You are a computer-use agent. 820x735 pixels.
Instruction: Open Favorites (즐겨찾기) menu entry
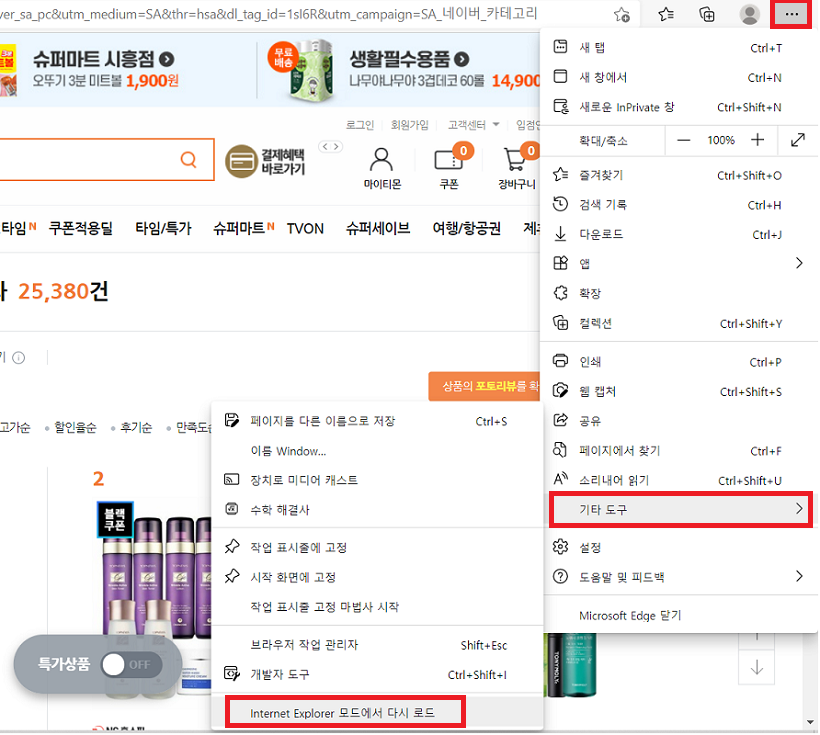tap(679, 175)
